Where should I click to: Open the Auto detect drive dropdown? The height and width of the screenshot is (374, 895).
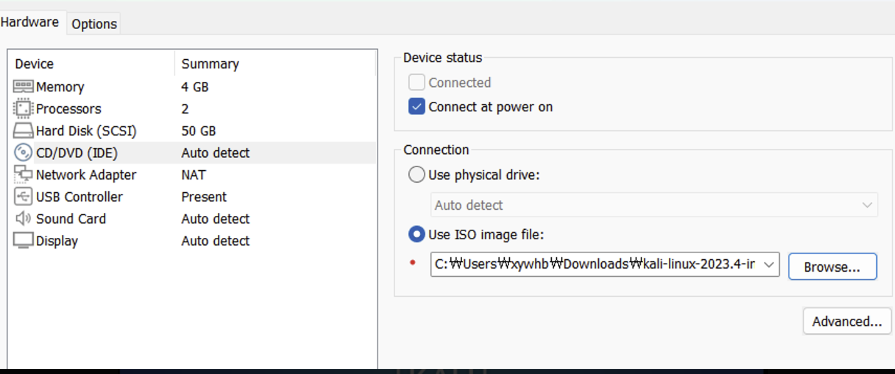point(654,205)
